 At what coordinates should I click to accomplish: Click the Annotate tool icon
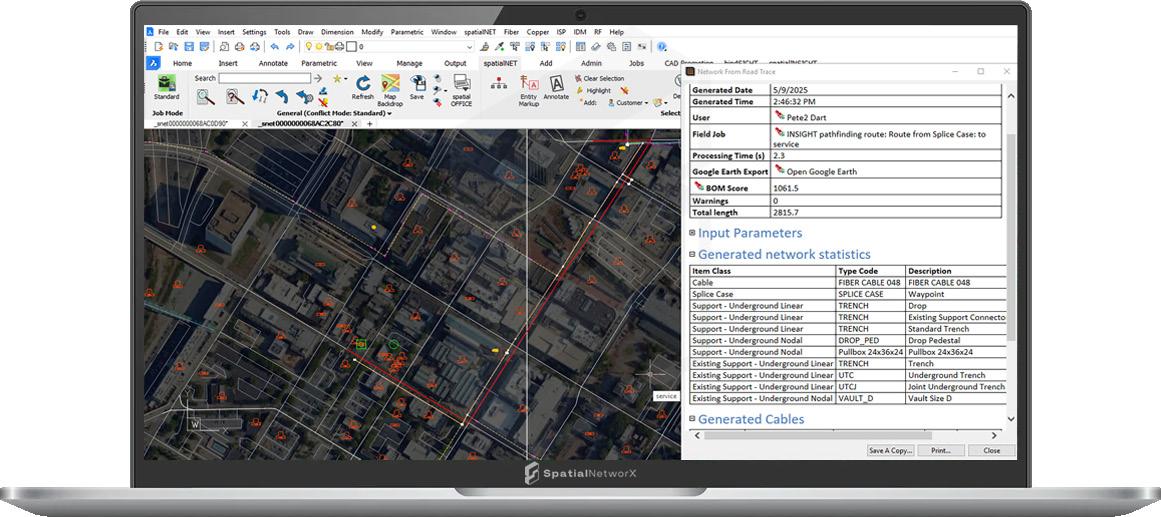tap(556, 83)
